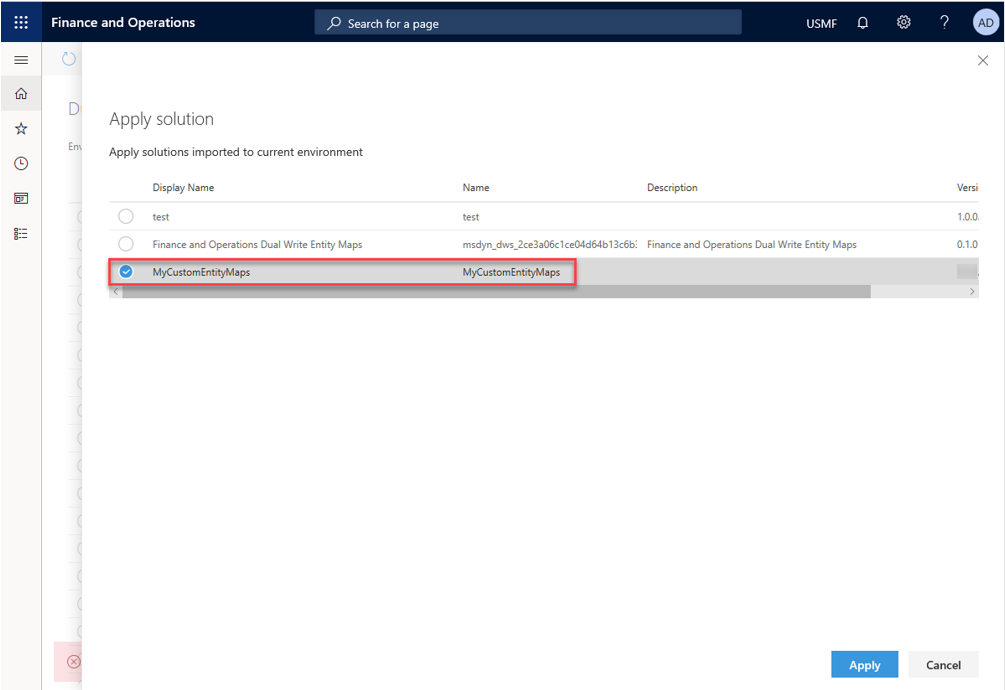
Task: Click the Version column header
Action: click(967, 188)
